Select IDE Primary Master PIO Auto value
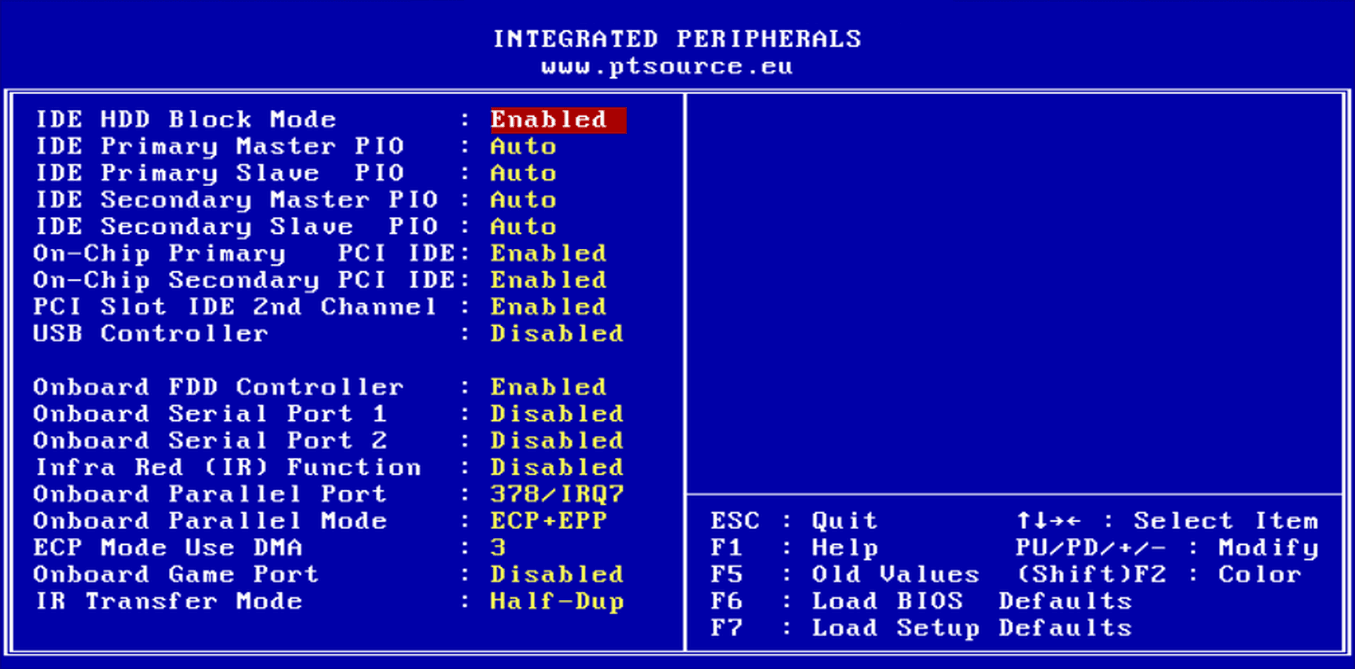Screen dimensions: 1355x669 [523, 147]
